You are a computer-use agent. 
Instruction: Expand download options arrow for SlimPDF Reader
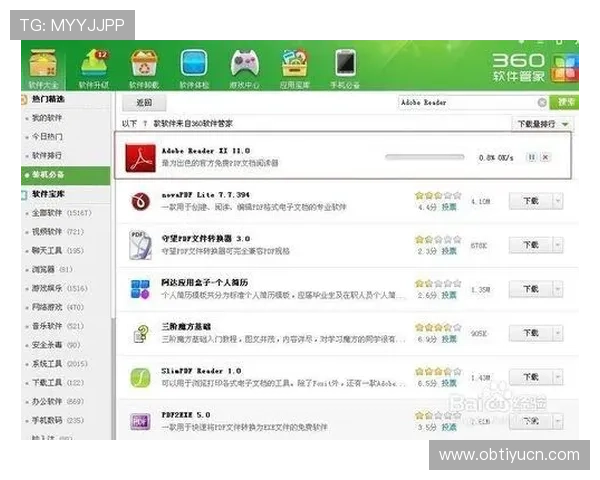pos(558,377)
